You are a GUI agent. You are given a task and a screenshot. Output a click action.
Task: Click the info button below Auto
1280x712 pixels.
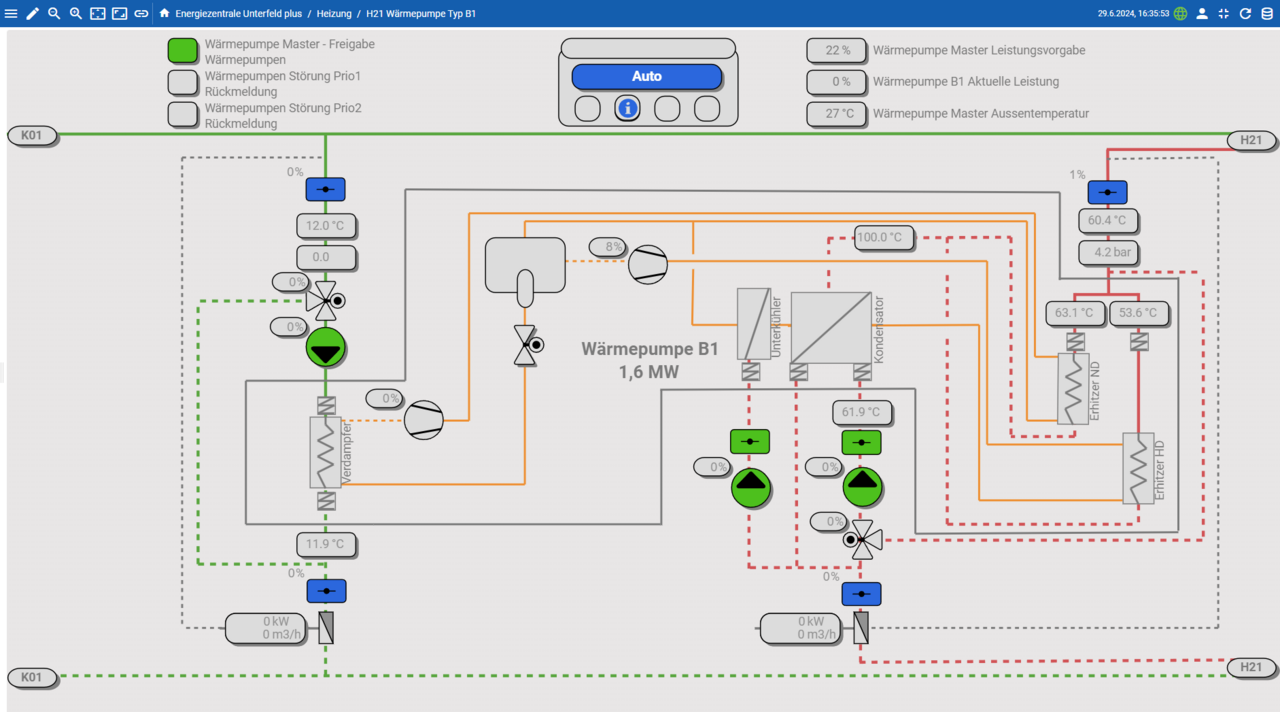(627, 108)
